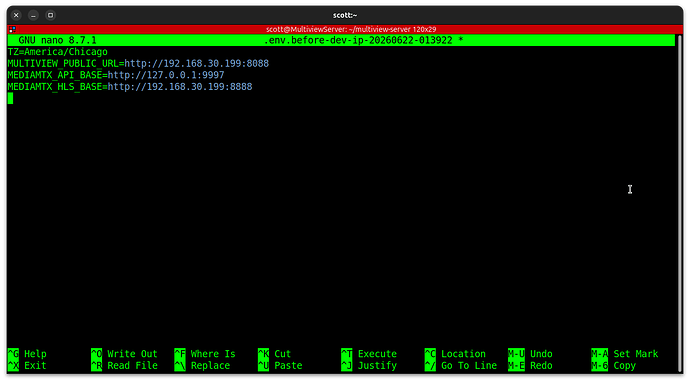Click the M-E Redo shortcut
The width and height of the screenshot is (690, 382).
(x=530, y=366)
